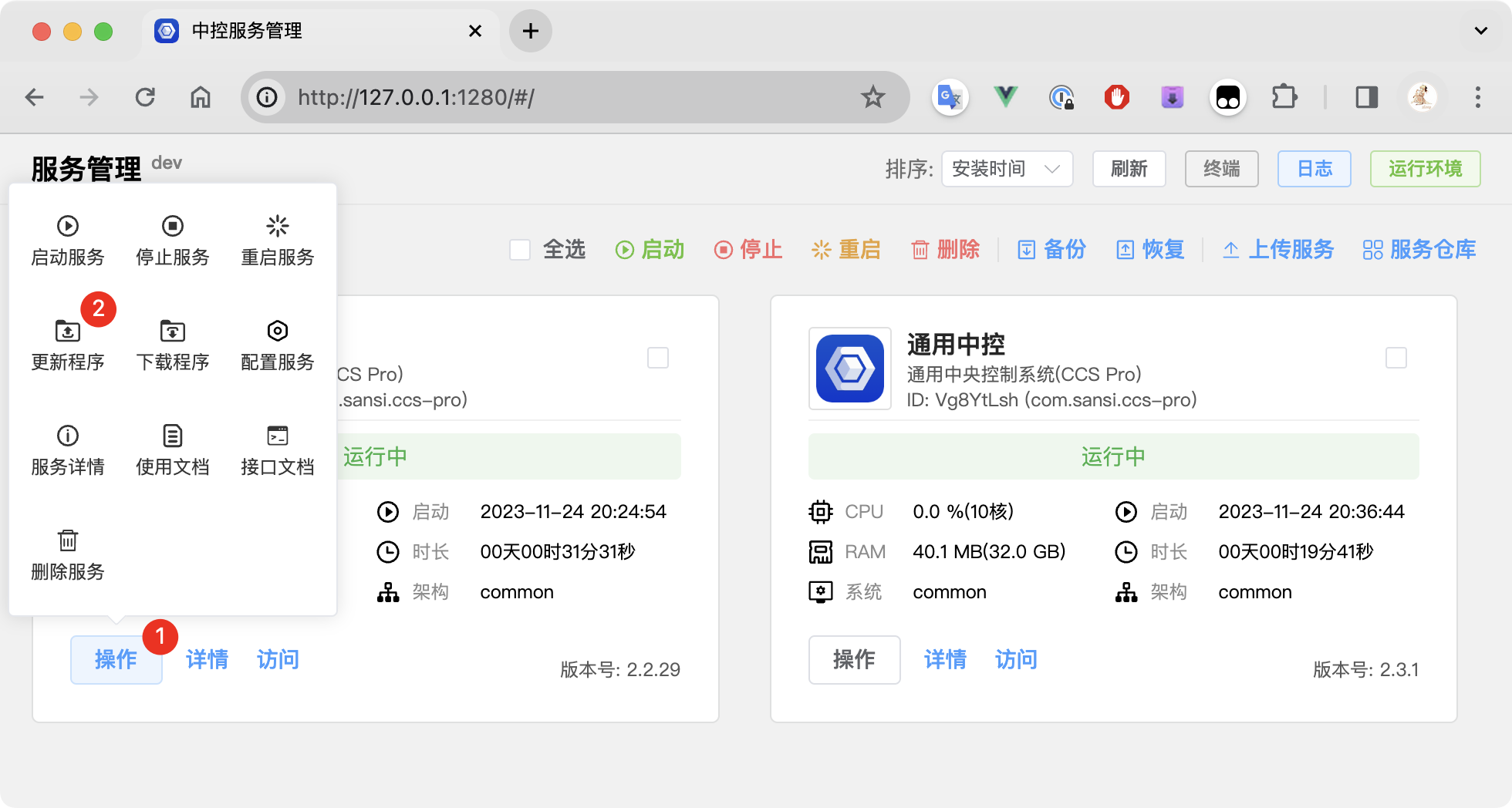Screen dimensions: 1512x808
Task: Select the 中控服务管理 browser tab
Action: pyautogui.click(x=320, y=31)
